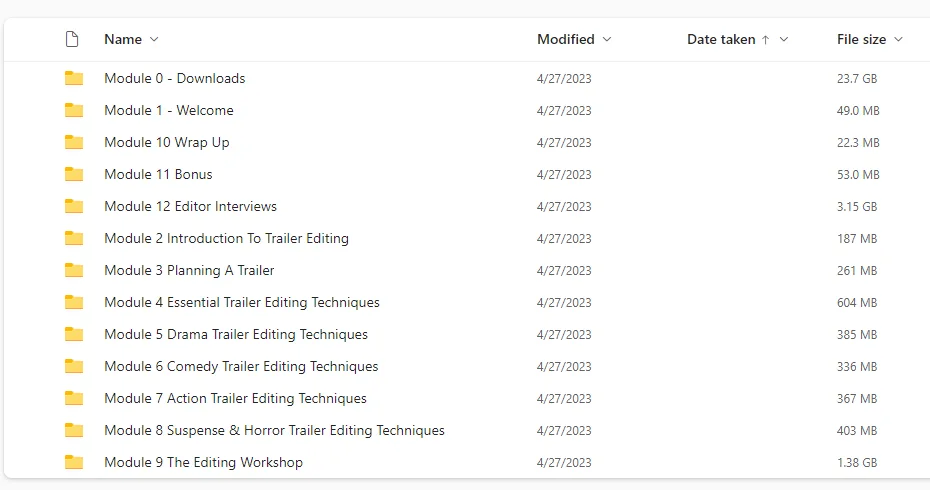Open Module 5 Drama Trailer Editing Techniques

235,334
